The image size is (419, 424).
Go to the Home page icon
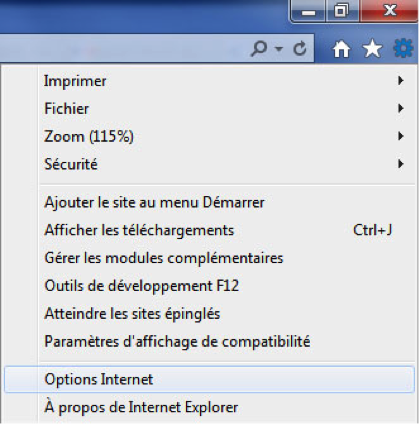[x=342, y=49]
